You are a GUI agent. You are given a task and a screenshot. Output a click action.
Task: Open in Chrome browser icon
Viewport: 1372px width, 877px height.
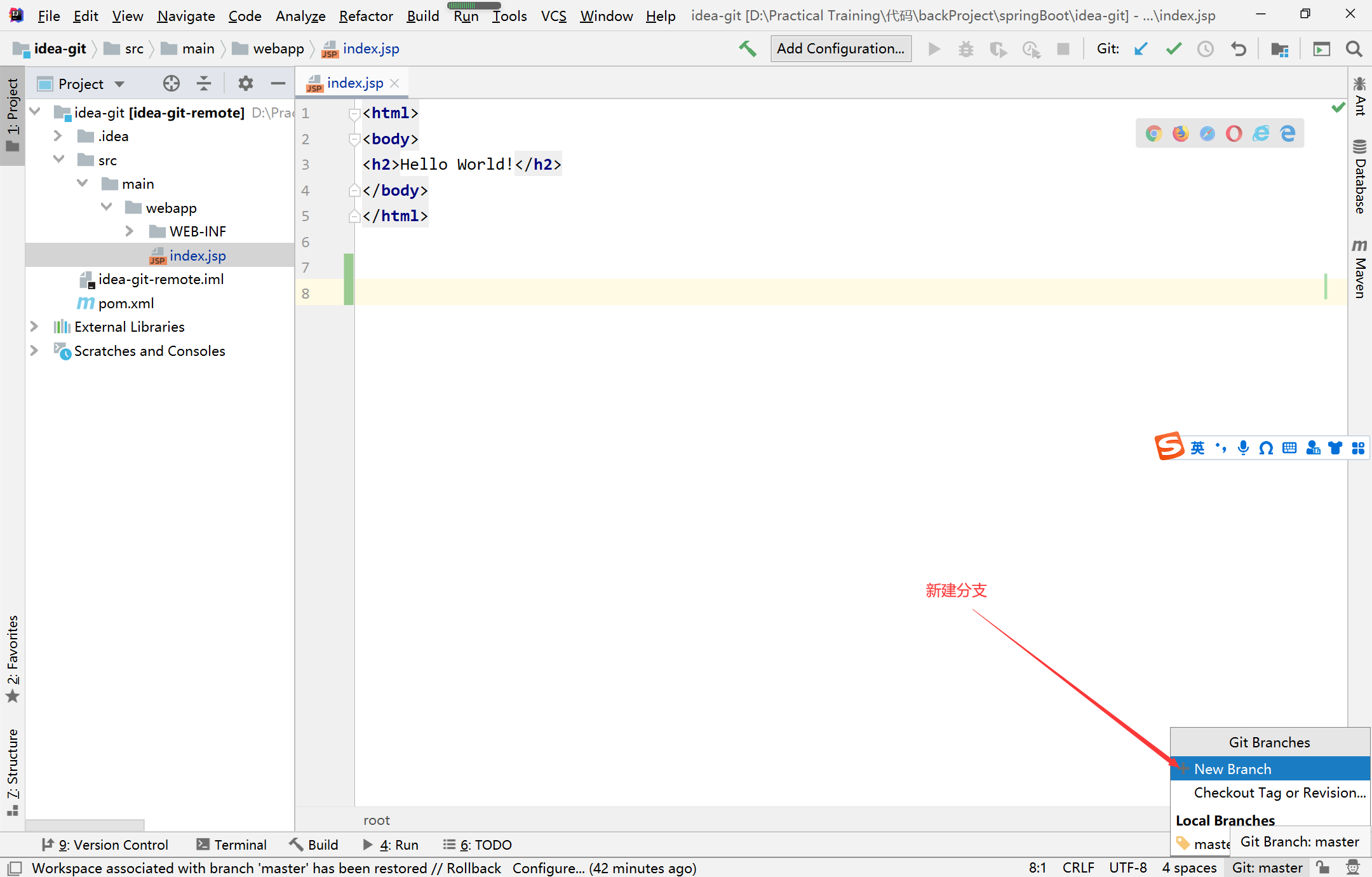point(1153,133)
